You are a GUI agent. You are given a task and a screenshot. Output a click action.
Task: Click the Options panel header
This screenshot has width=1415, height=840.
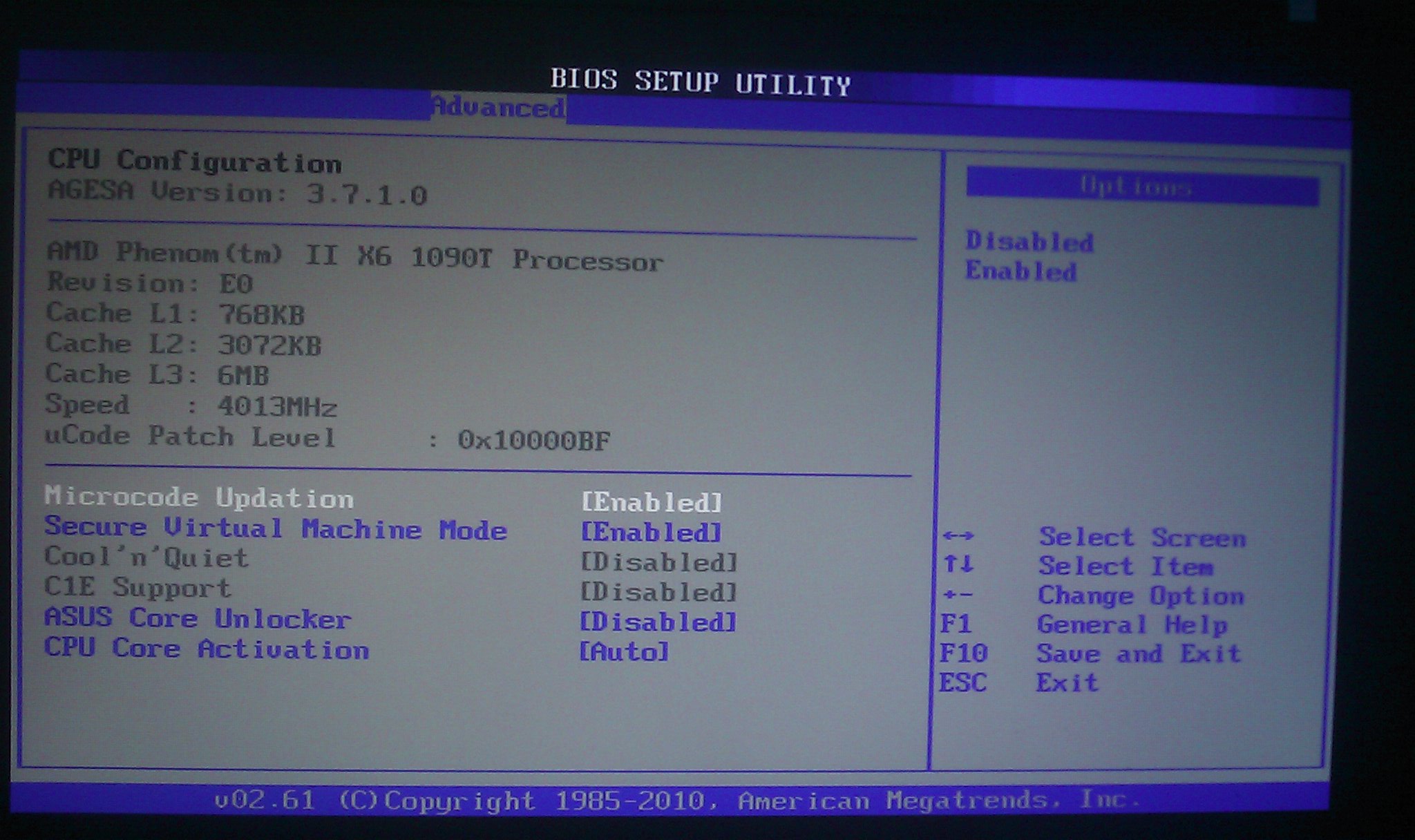pos(1142,187)
